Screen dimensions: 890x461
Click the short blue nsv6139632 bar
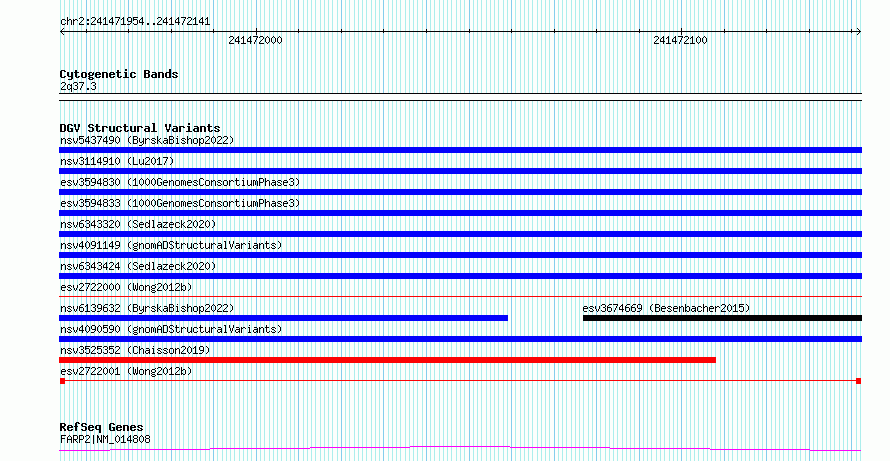(284, 318)
